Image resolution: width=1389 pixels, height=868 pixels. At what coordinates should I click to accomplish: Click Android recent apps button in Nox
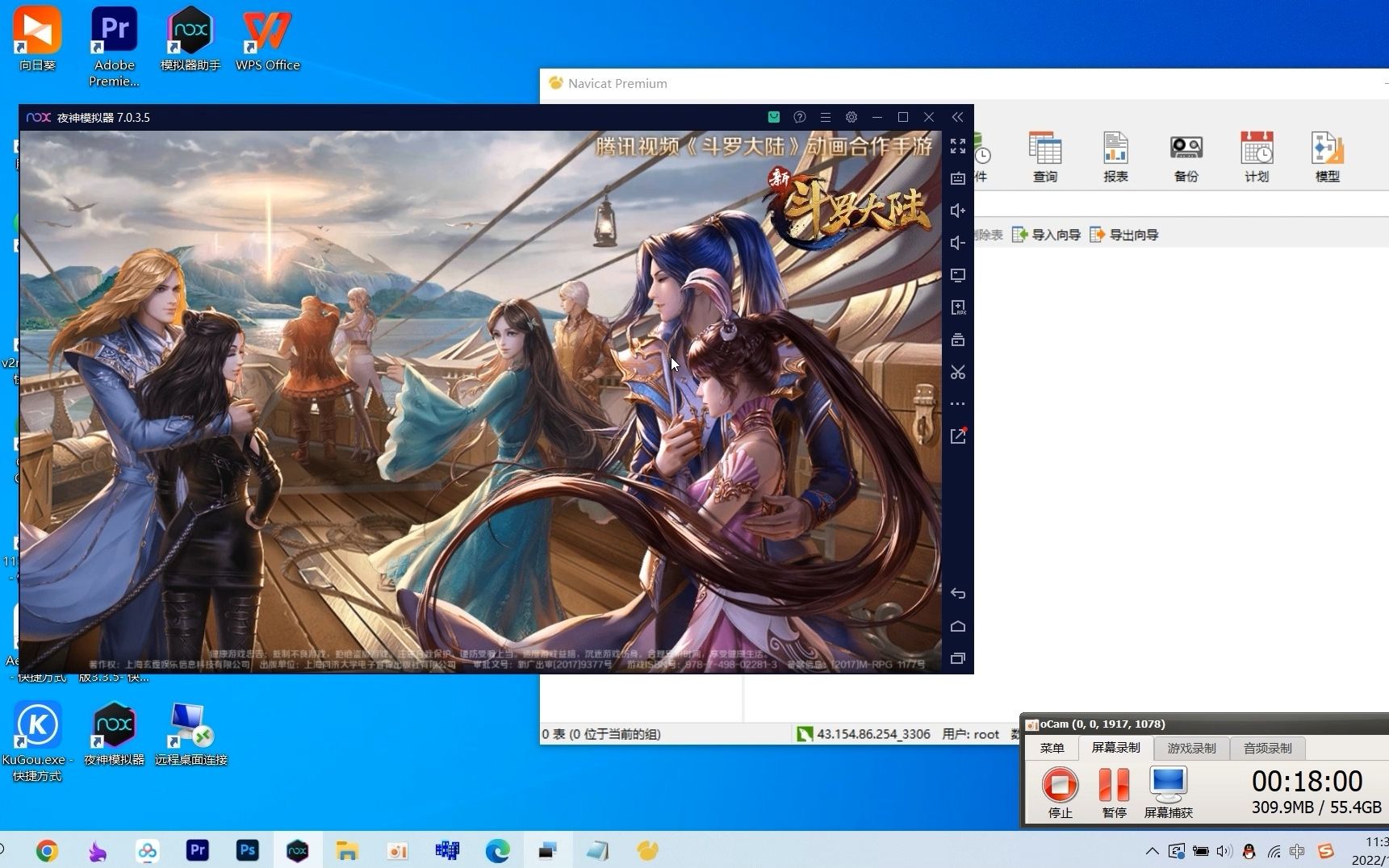pyautogui.click(x=958, y=658)
